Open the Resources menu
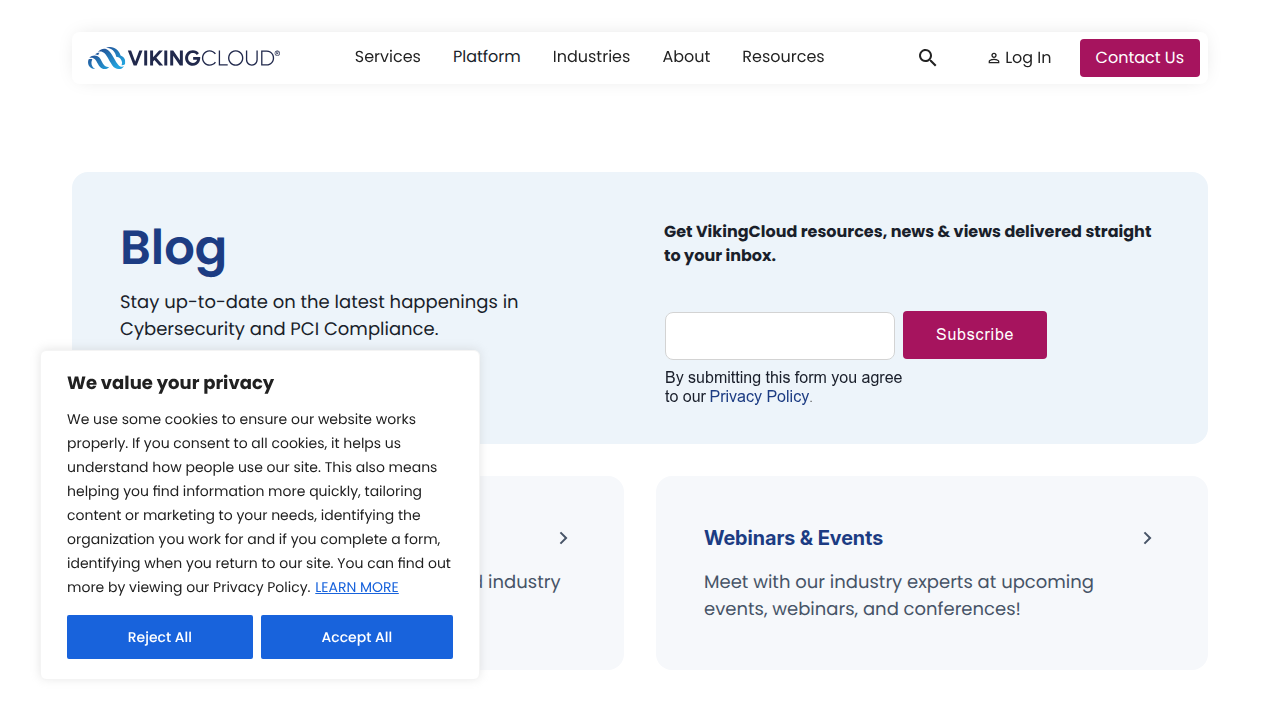Screen dimensions: 1280x720 click(783, 57)
